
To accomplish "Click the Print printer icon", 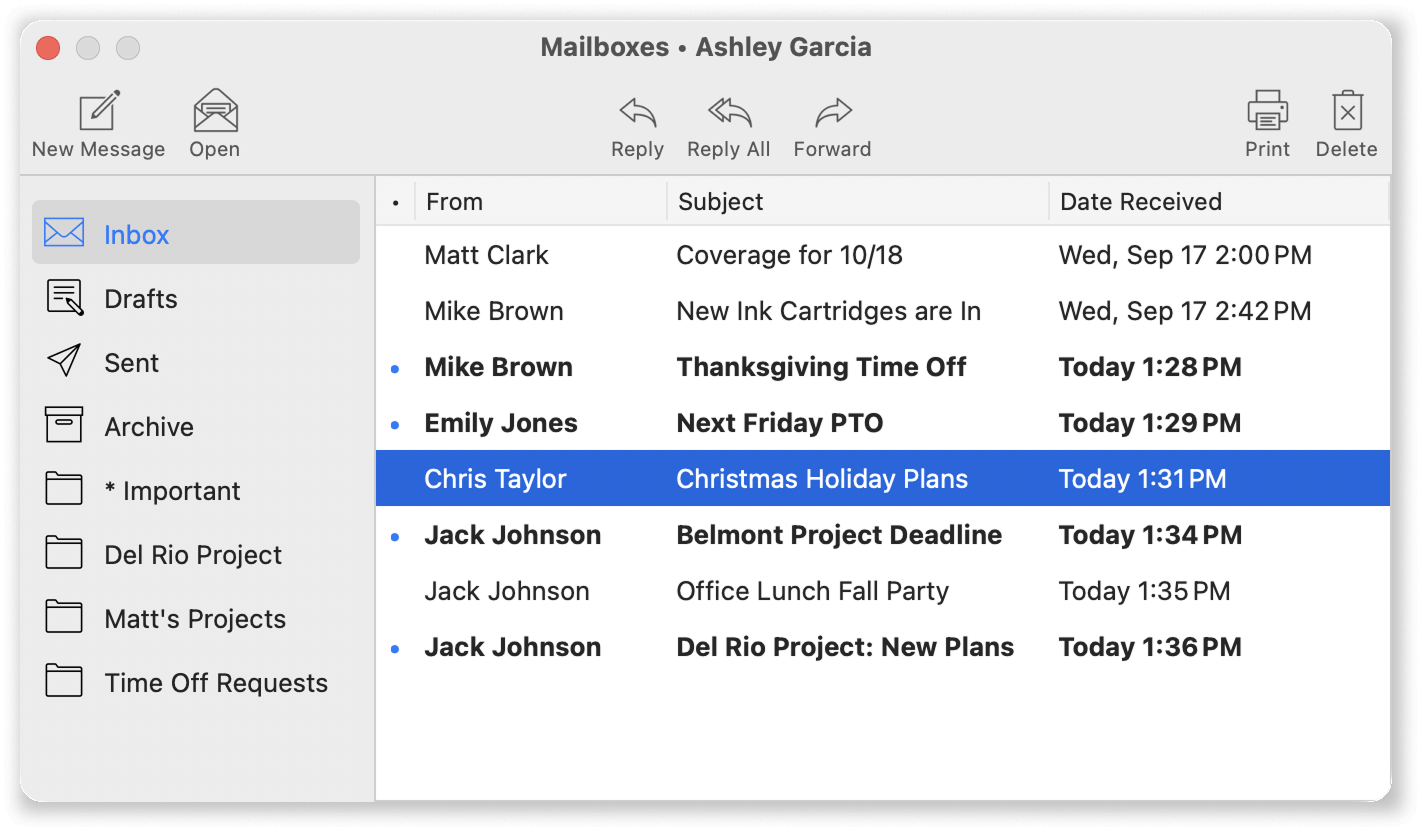I will coord(1267,111).
